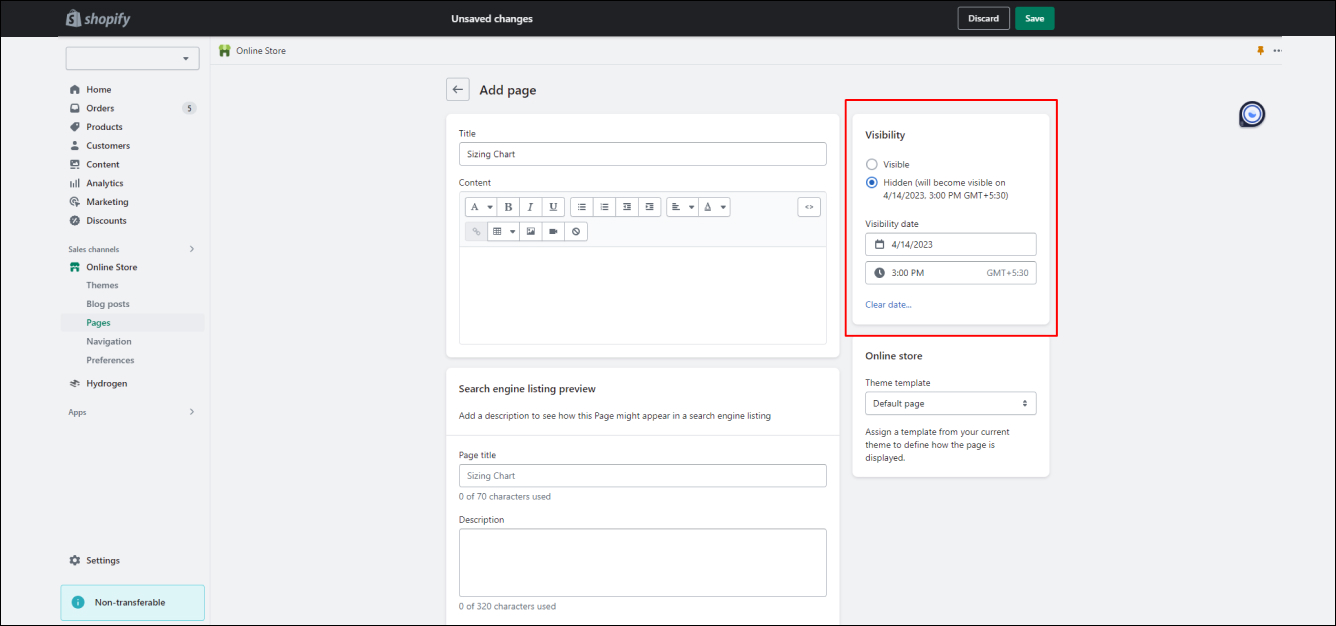Select the Visible radio option
1336x626 pixels.
pos(872,164)
